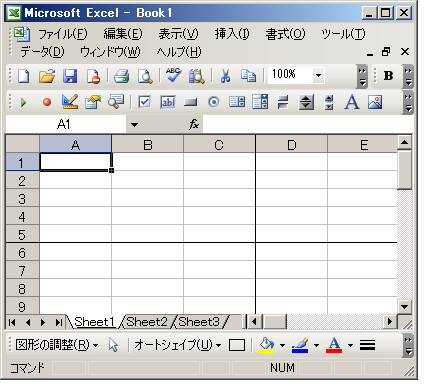Click the View Code magnifier icon
The image size is (438, 390).
click(116, 102)
